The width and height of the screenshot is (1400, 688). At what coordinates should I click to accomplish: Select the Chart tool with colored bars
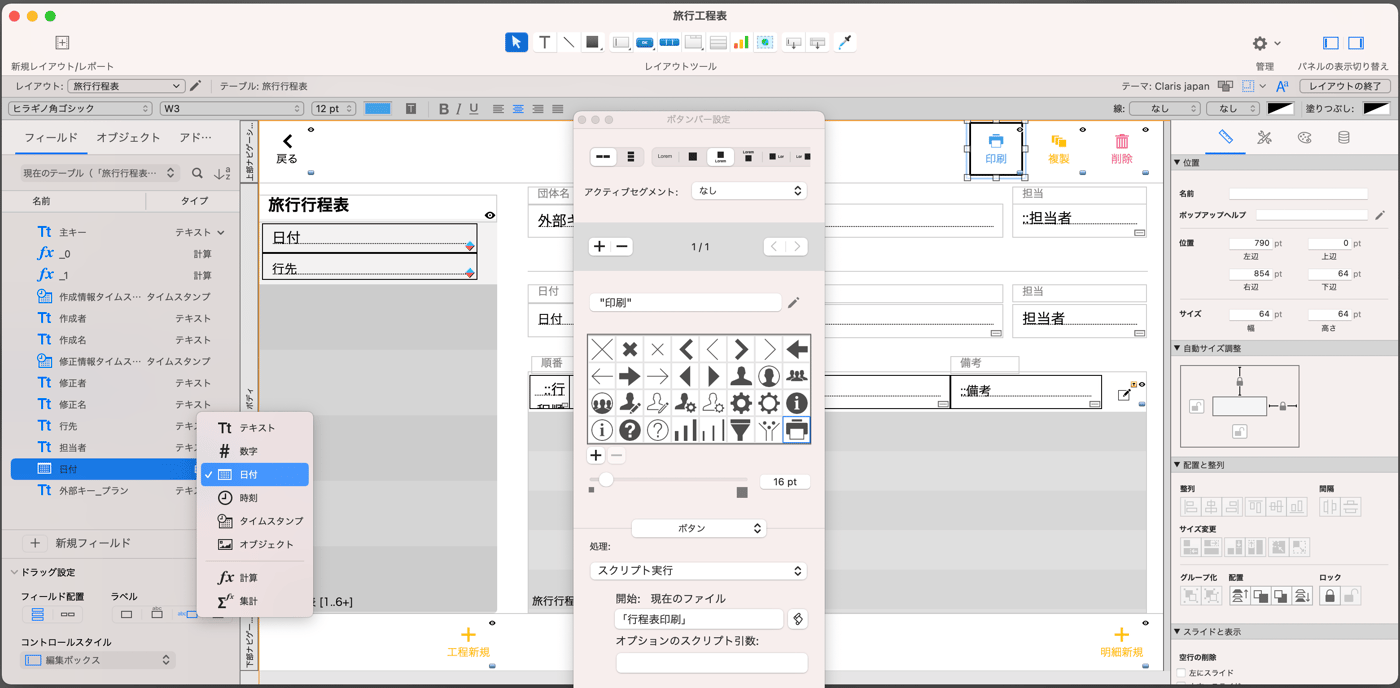[x=741, y=42]
